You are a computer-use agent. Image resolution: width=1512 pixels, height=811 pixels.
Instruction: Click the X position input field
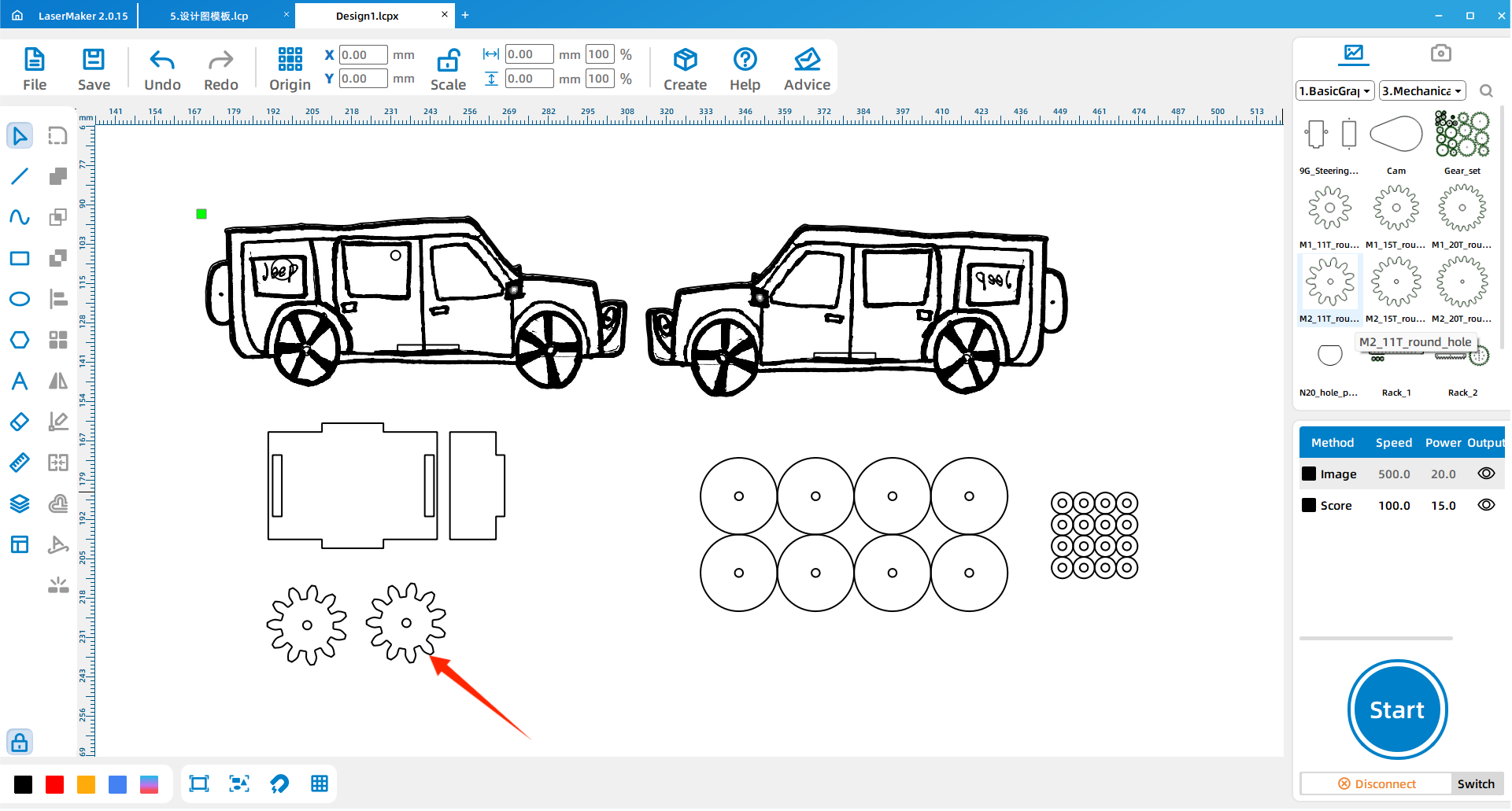coord(363,55)
